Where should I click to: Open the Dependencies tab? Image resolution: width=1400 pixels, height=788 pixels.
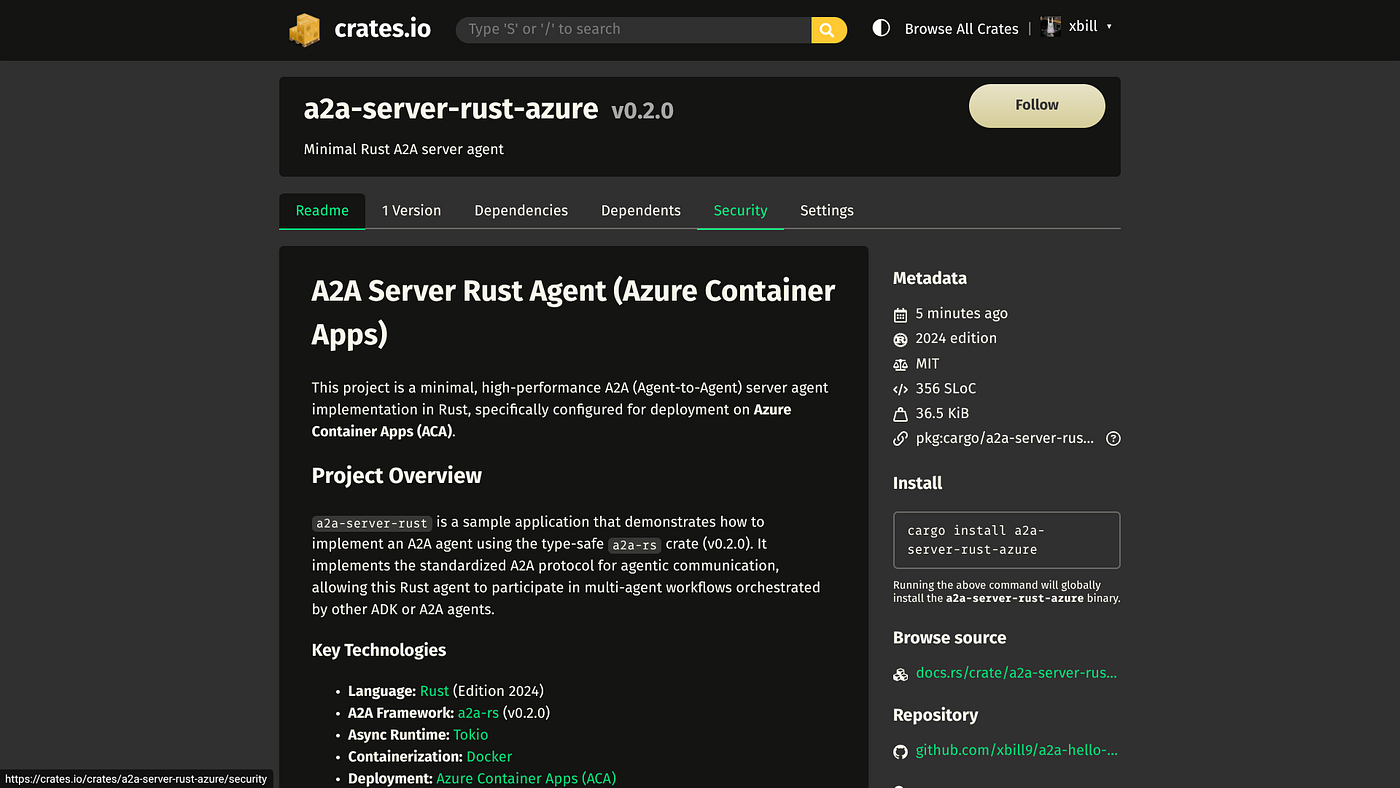click(x=521, y=211)
